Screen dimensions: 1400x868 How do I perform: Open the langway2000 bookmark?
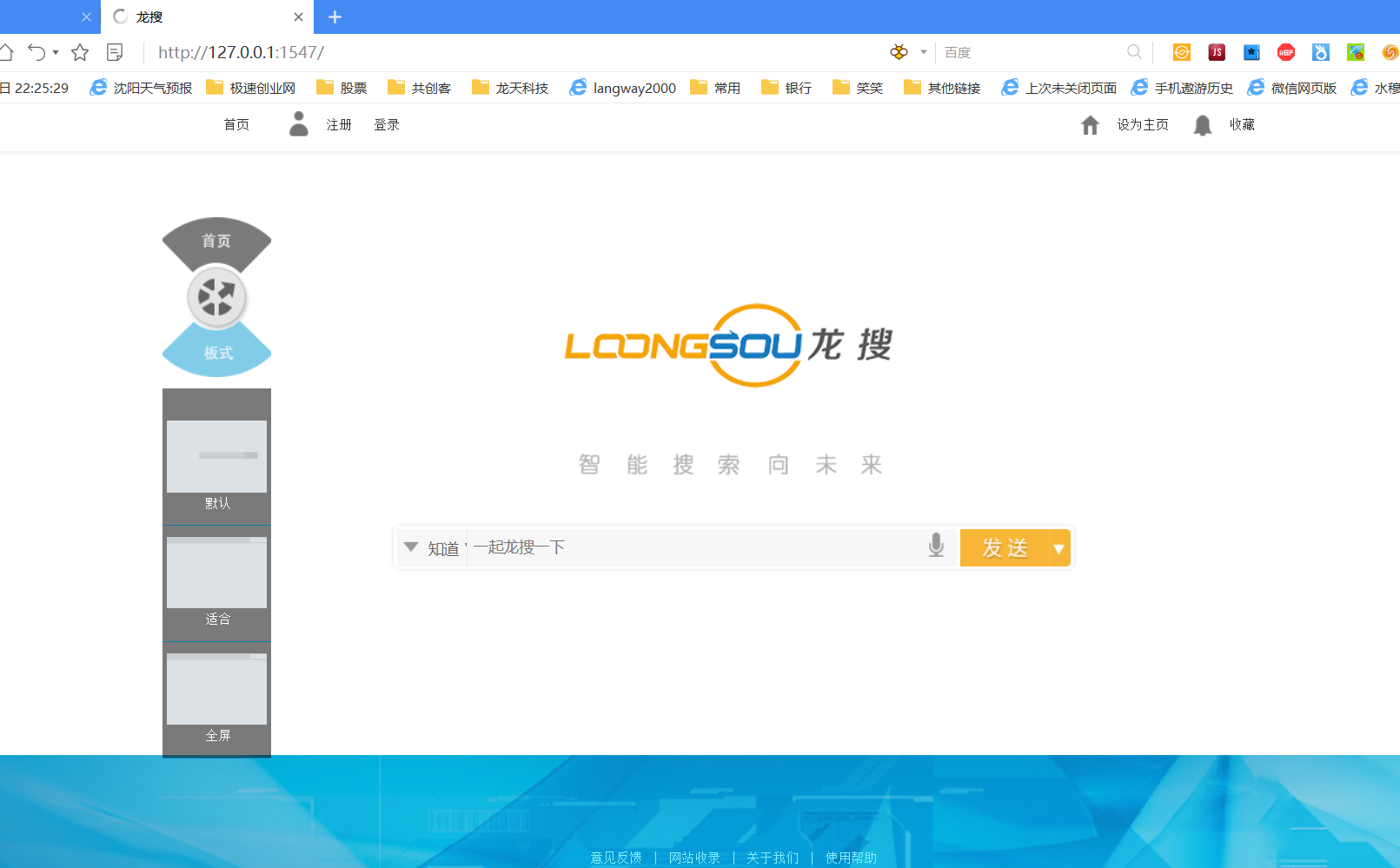(622, 88)
